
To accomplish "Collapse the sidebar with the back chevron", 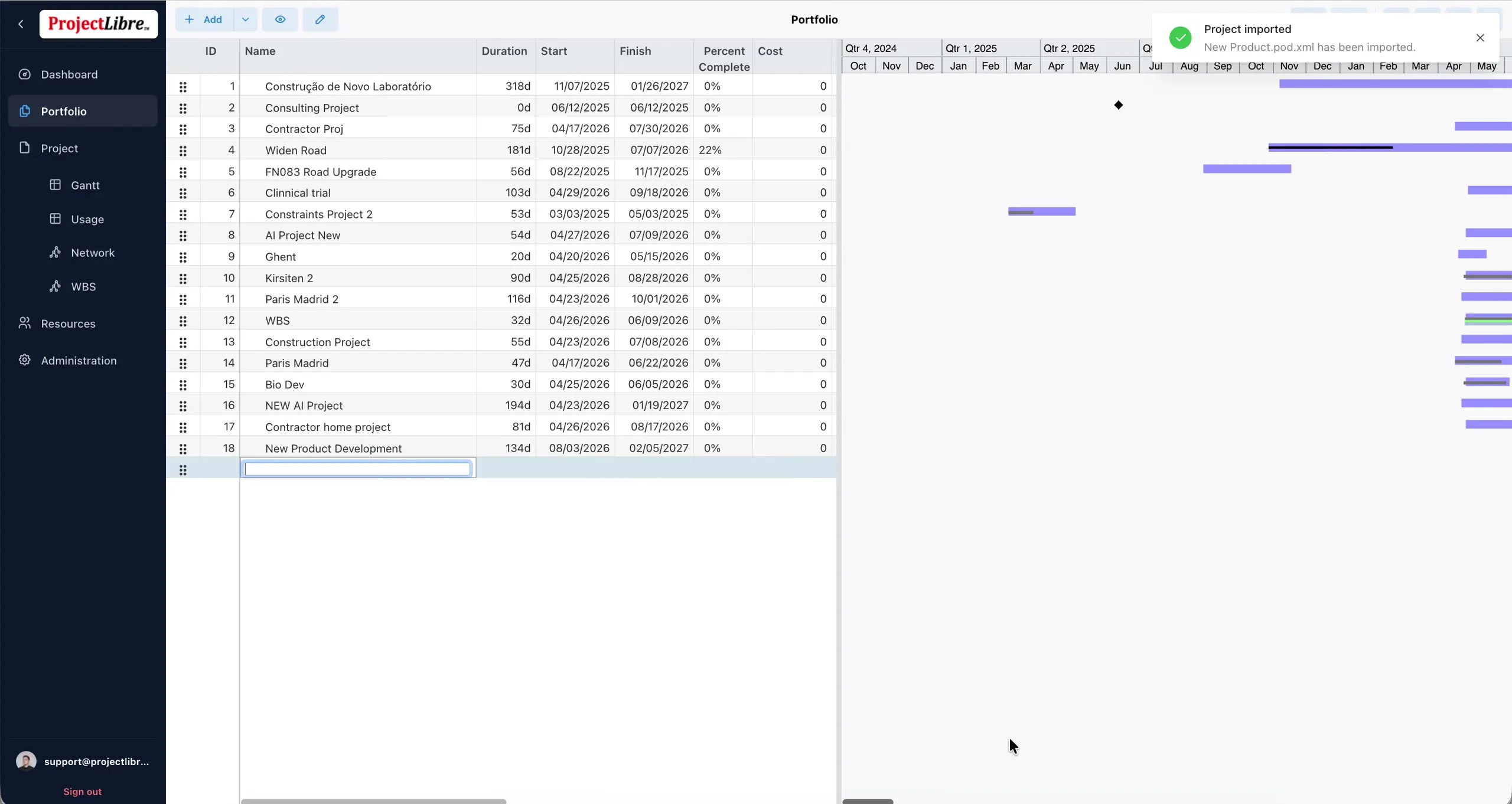I will coord(21,24).
